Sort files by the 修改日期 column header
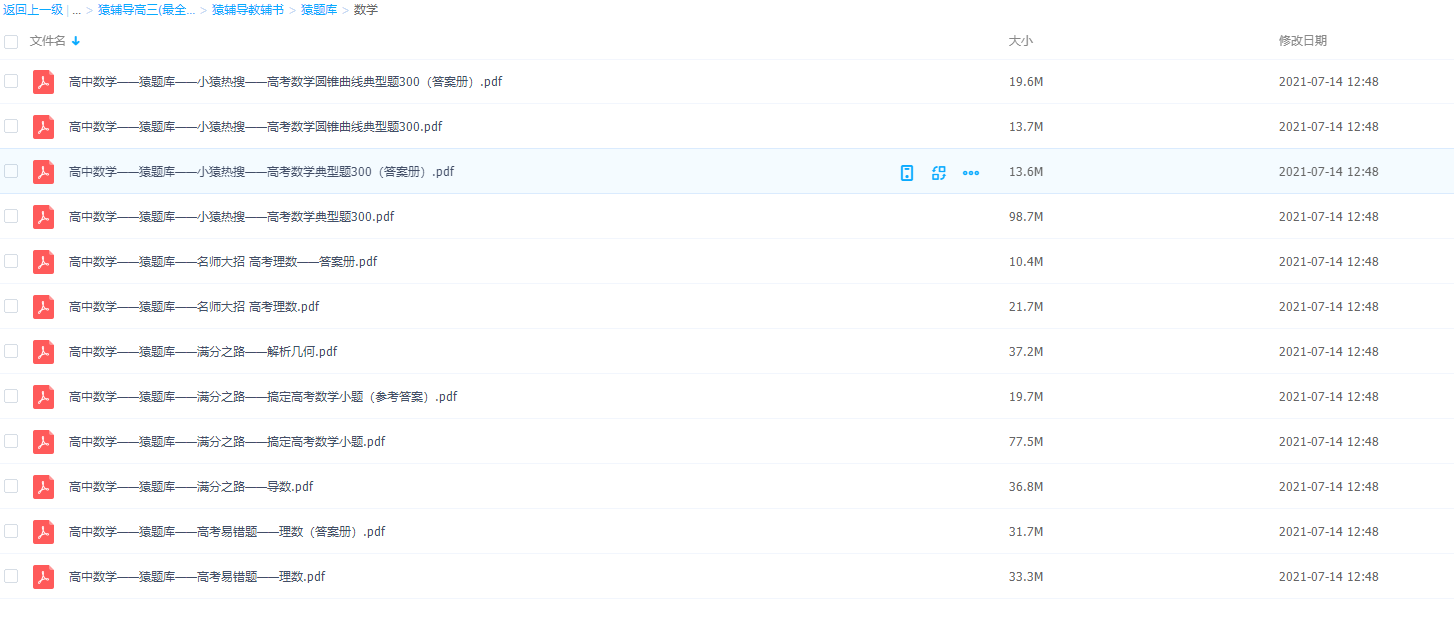Screen dimensions: 1454x642 [1302, 41]
